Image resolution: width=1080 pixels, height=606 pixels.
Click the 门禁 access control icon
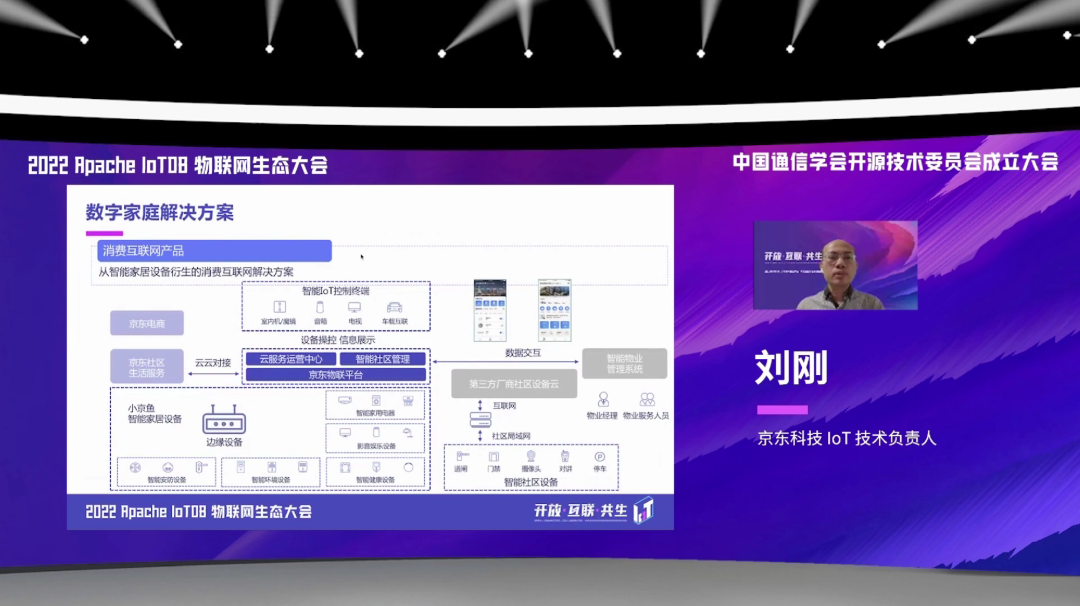coord(494,457)
